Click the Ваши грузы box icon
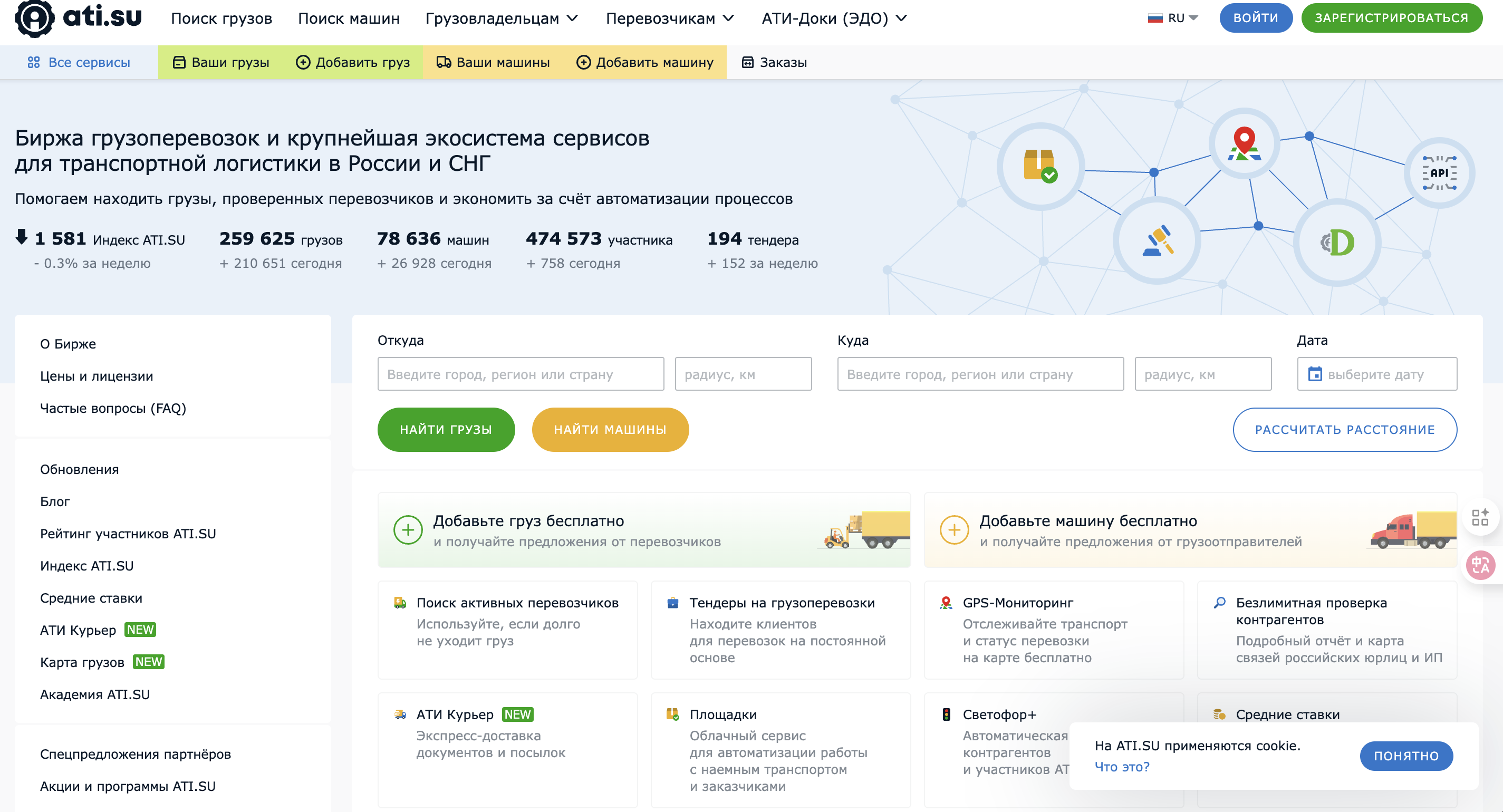 (x=179, y=62)
